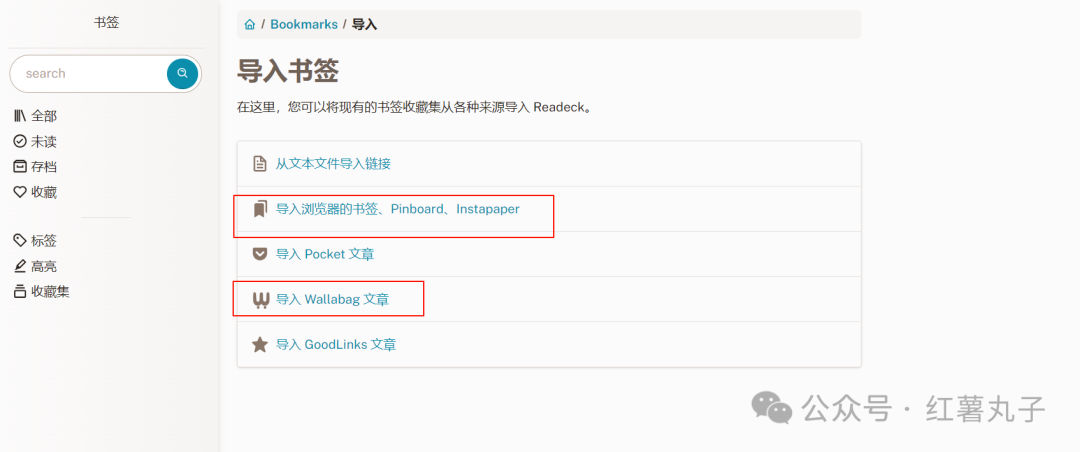Choose 导入浏览器的书签、Pinboard、Instapaper
1080x452 pixels.
(397, 209)
